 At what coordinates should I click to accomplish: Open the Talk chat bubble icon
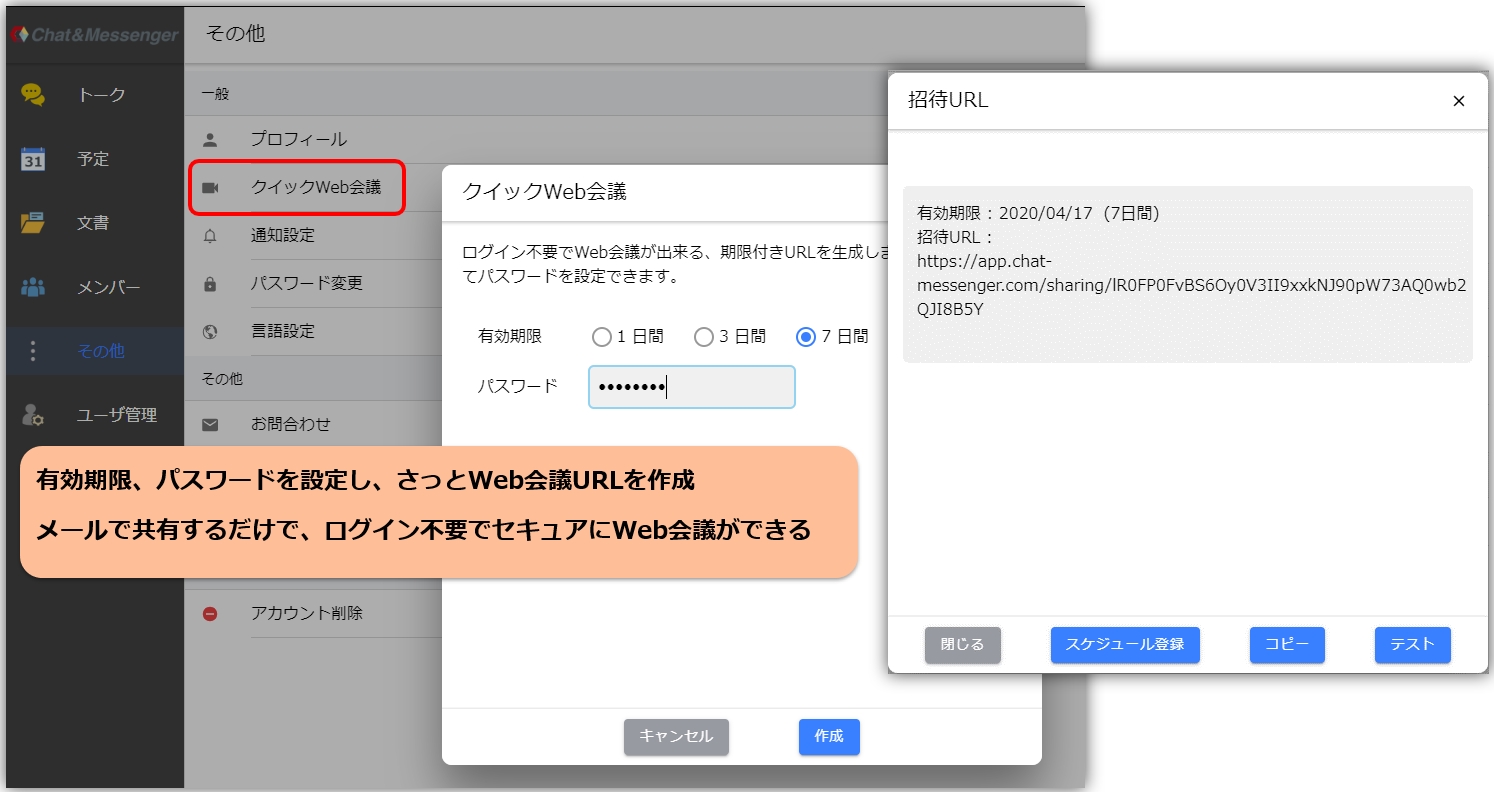(x=33, y=95)
